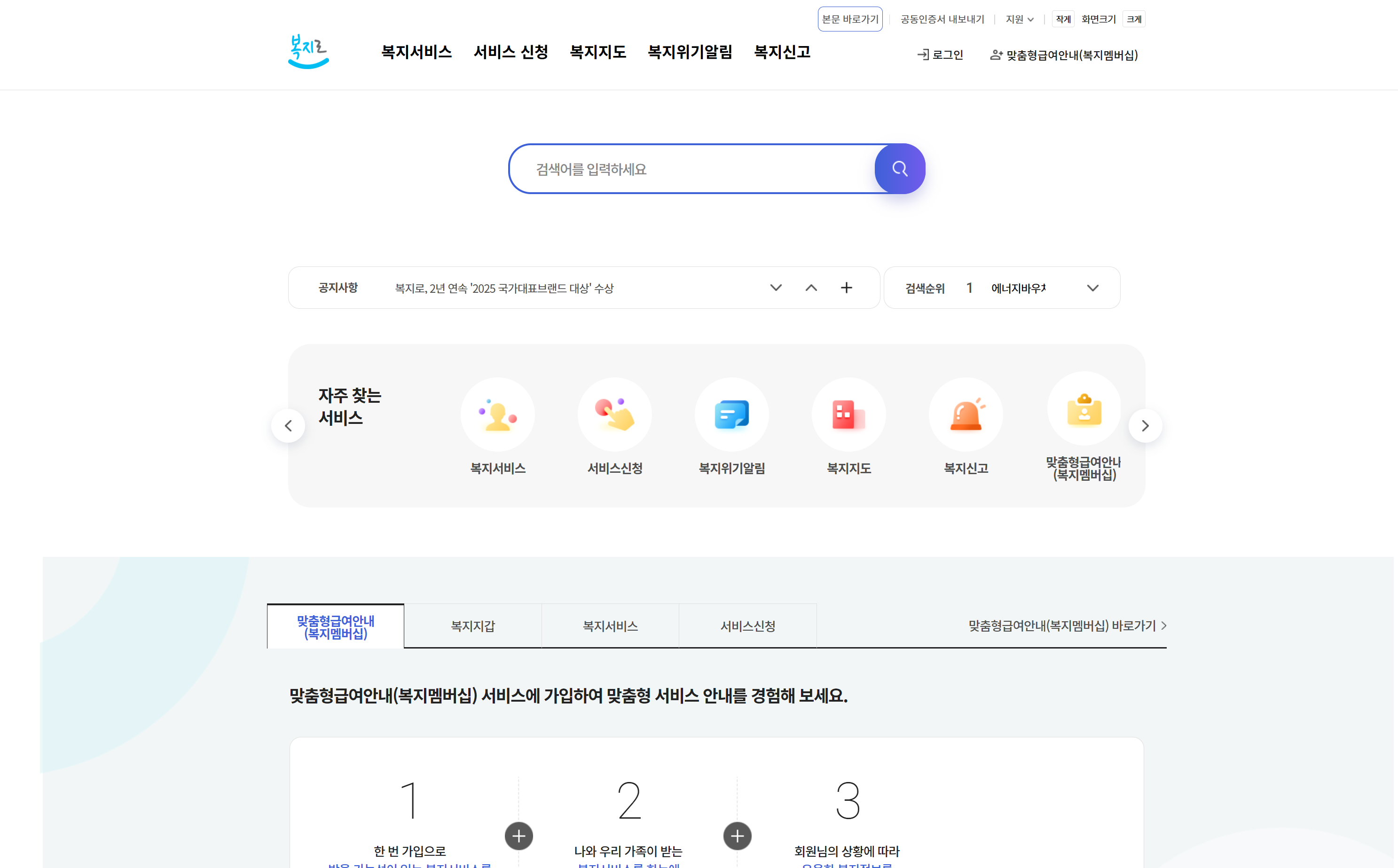Open the 복지지도 map icon
Image resolution: width=1398 pixels, height=868 pixels.
point(848,414)
